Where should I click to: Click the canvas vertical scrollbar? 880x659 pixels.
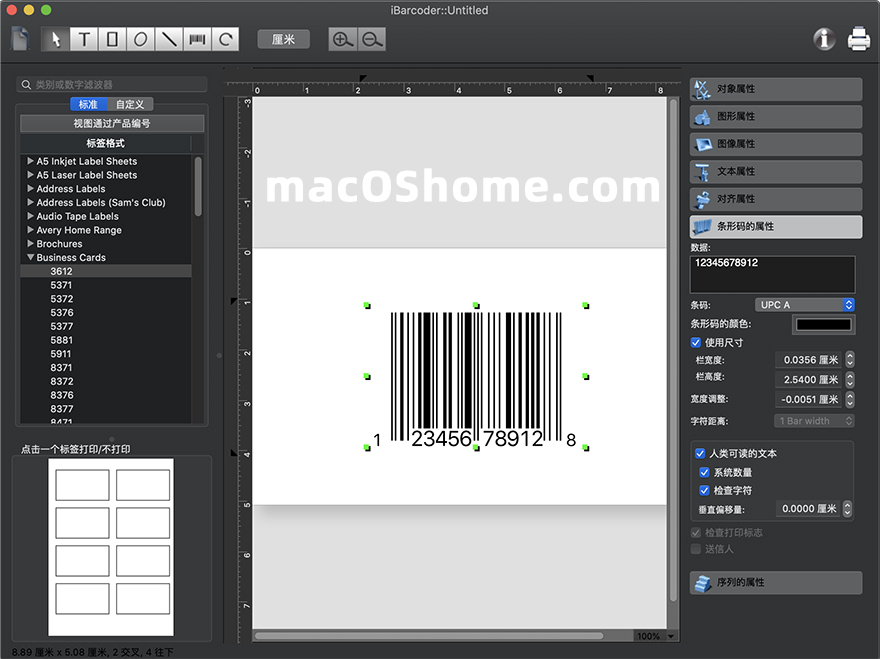(x=673, y=351)
